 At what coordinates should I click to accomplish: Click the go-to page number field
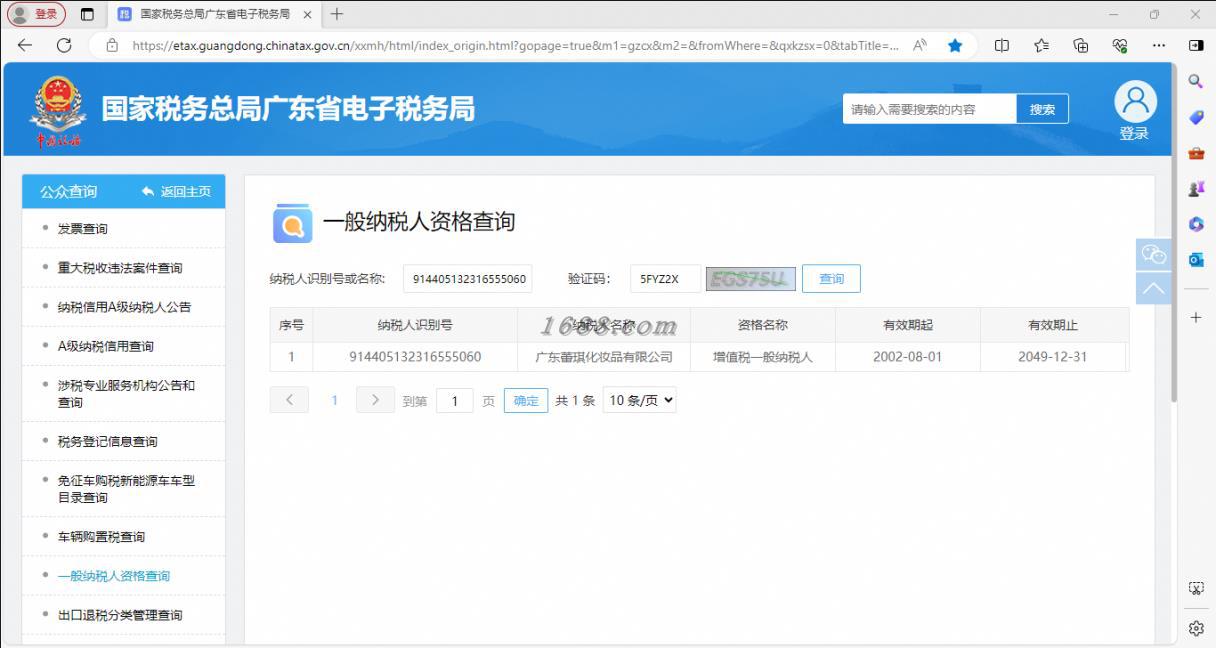tap(455, 401)
